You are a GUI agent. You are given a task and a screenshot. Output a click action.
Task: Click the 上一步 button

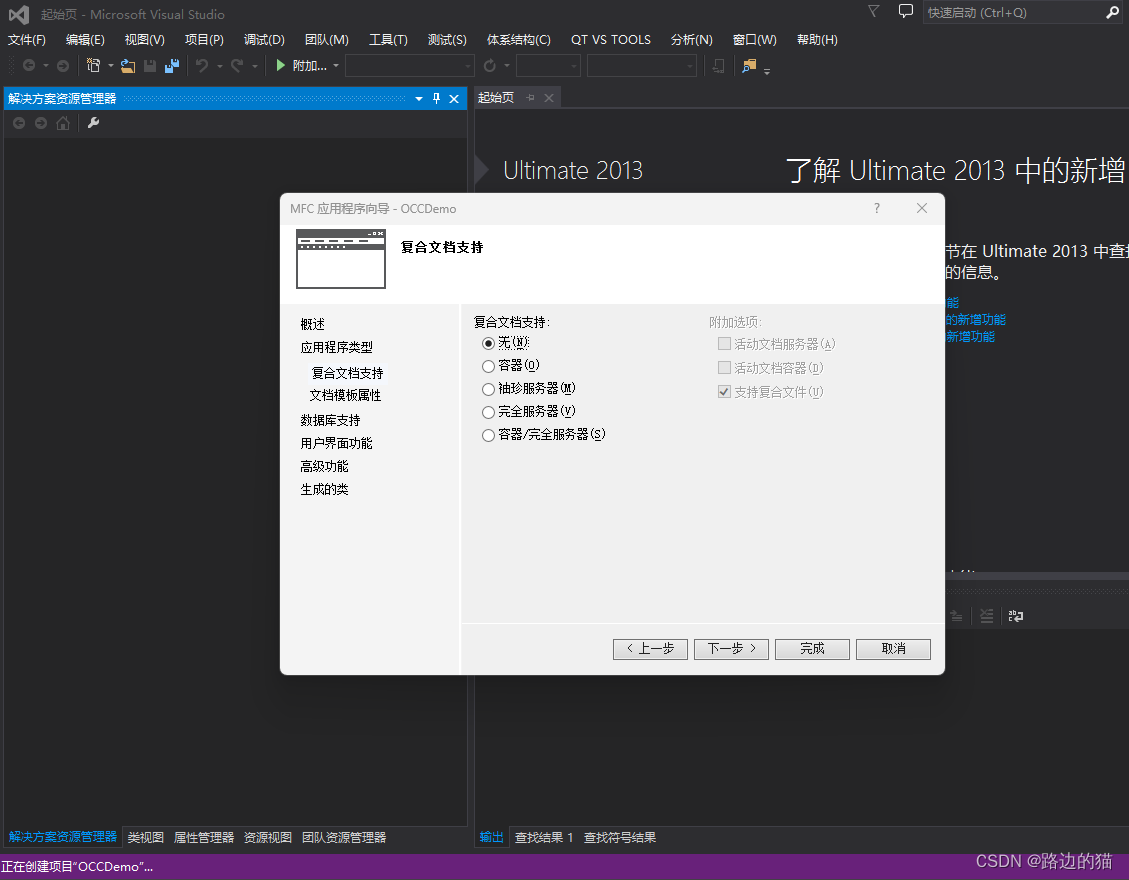point(650,649)
